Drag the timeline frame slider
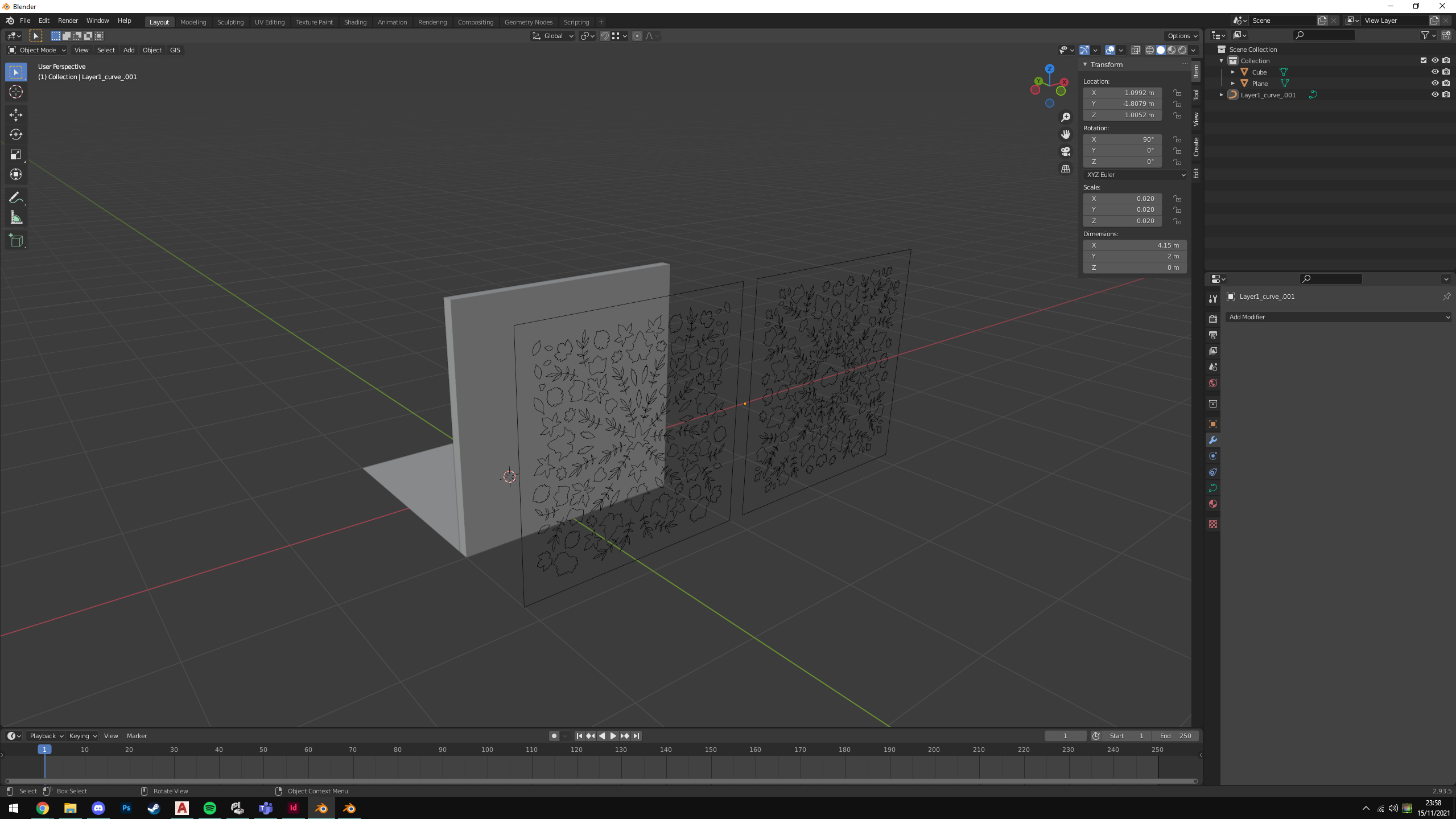The image size is (1456, 819). 45,749
